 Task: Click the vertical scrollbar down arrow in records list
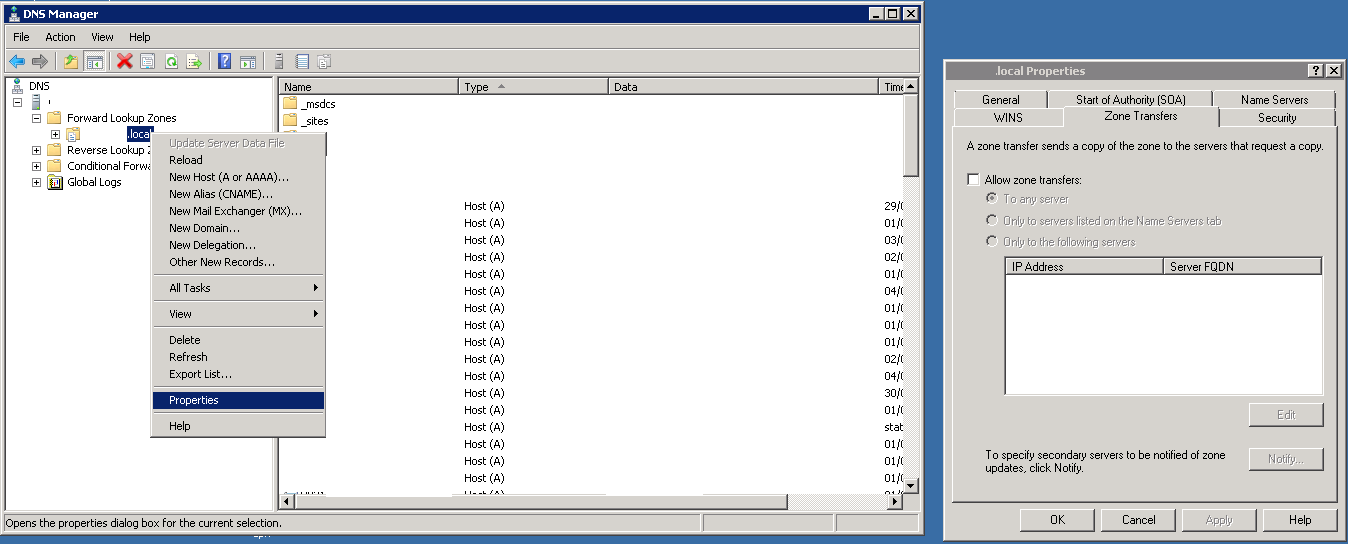910,485
